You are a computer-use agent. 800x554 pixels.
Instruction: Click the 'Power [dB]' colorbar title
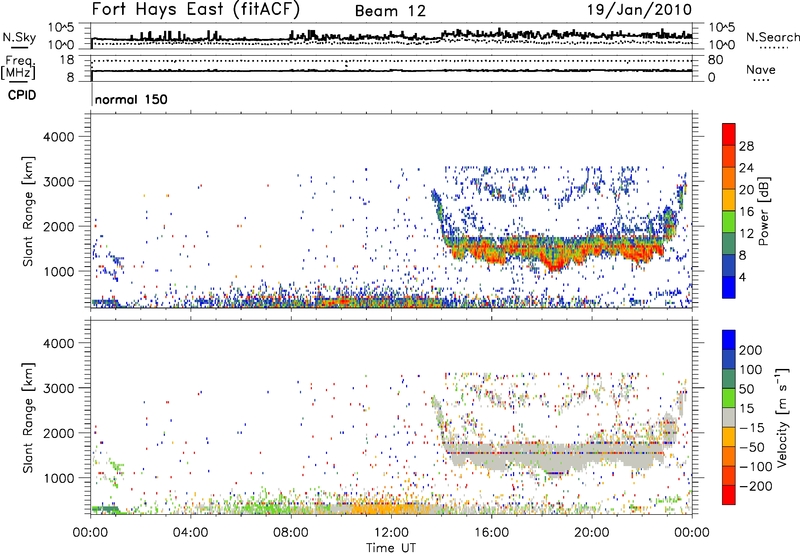pyautogui.click(x=764, y=211)
